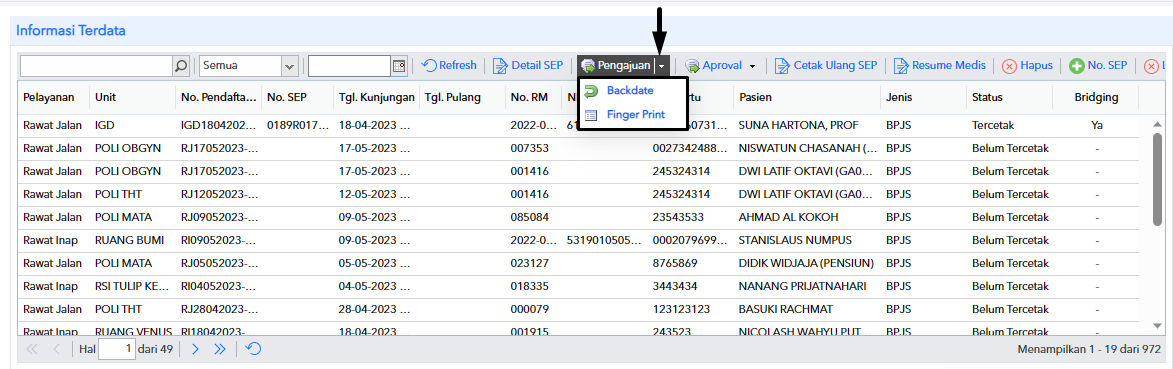Collapse the Pengajuan dropdown arrow
The height and width of the screenshot is (369, 1173).
point(661,66)
